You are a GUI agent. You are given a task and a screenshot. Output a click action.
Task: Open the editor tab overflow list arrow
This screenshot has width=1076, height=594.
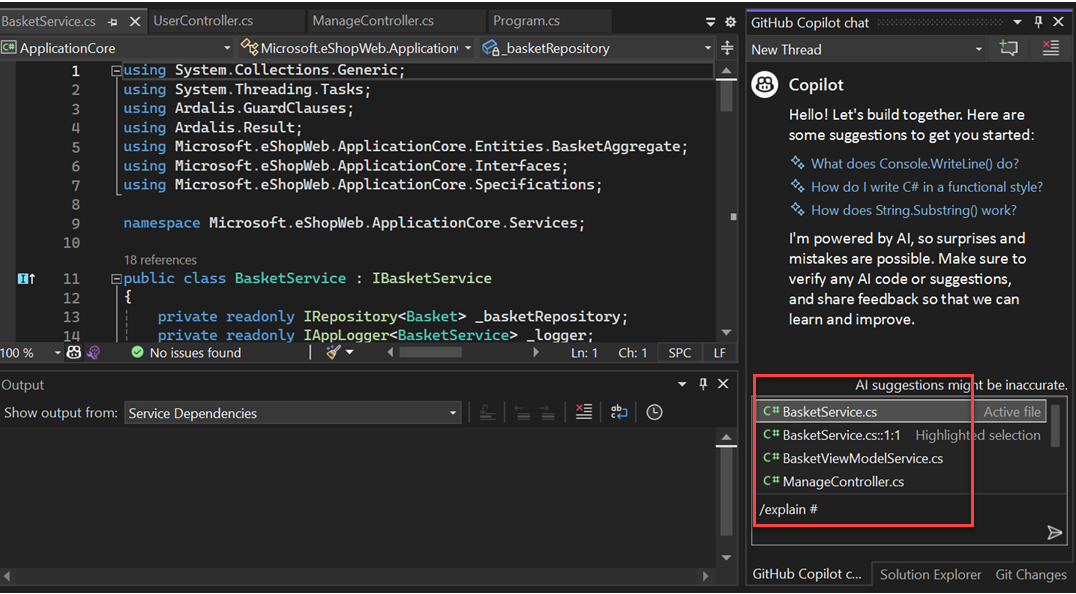point(711,23)
